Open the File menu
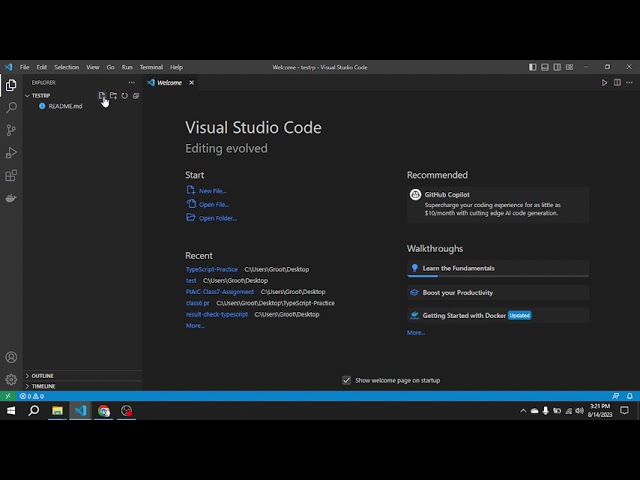 pyautogui.click(x=24, y=67)
